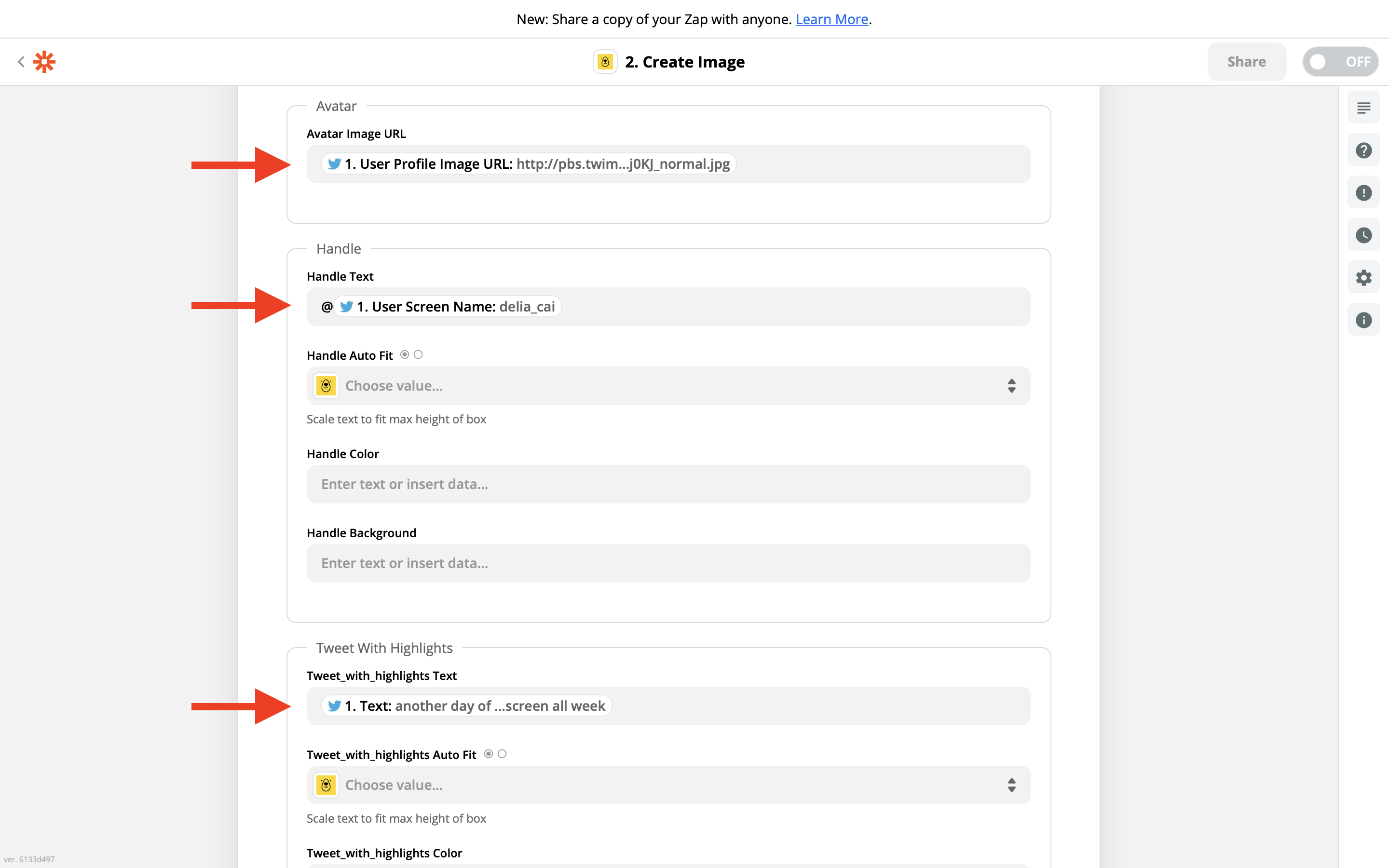Open the outline list icon in sidebar
Image resolution: width=1389 pixels, height=868 pixels.
(1363, 108)
